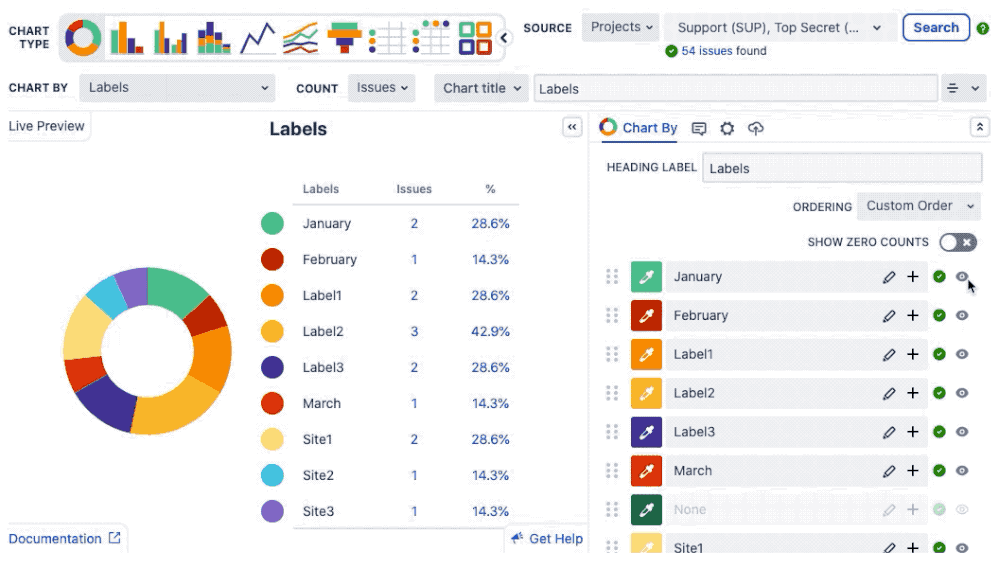Click the plus icon for January
This screenshot has height=569, width=999.
[913, 277]
